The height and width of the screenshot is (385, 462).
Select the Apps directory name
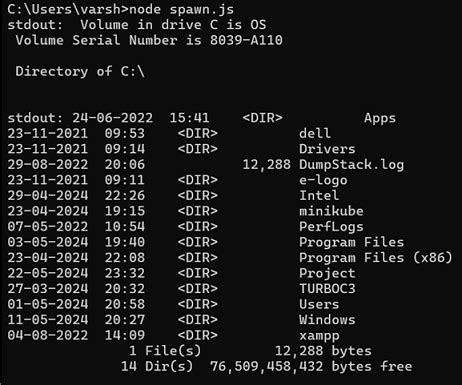[380, 118]
